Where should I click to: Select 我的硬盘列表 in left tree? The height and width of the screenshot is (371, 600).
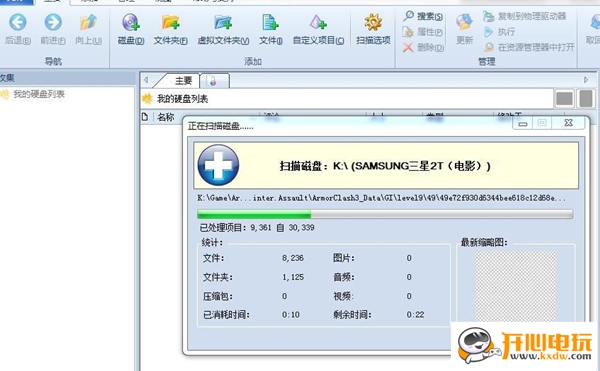[39, 94]
